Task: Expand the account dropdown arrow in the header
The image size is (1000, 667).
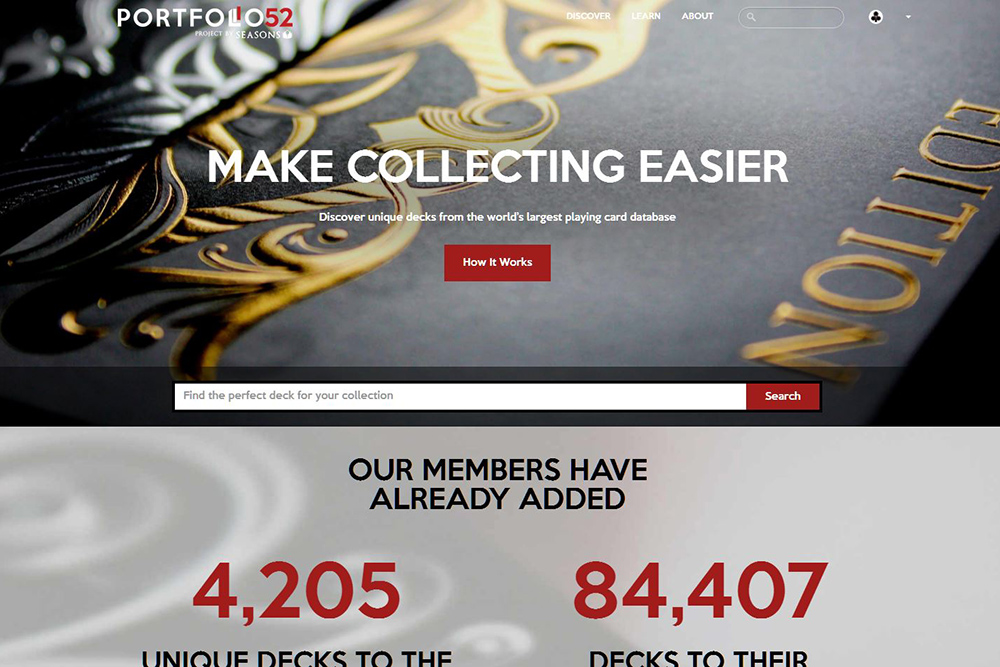Action: [908, 17]
